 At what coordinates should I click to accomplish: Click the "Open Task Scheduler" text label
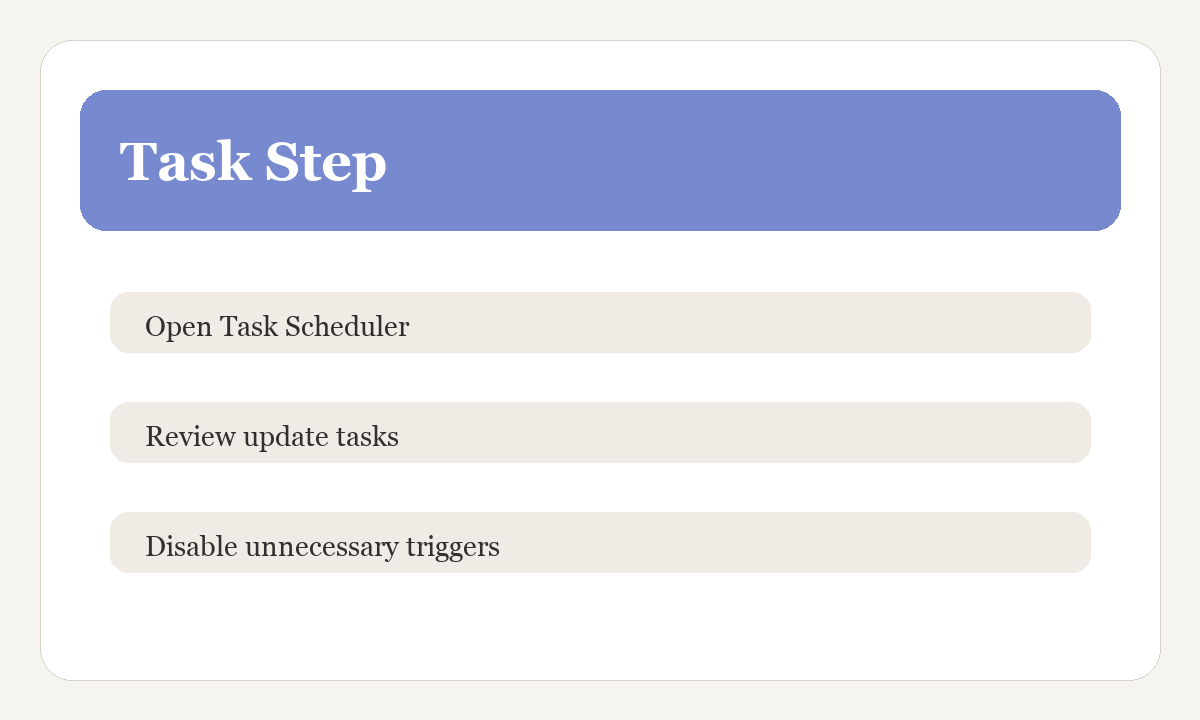click(277, 327)
